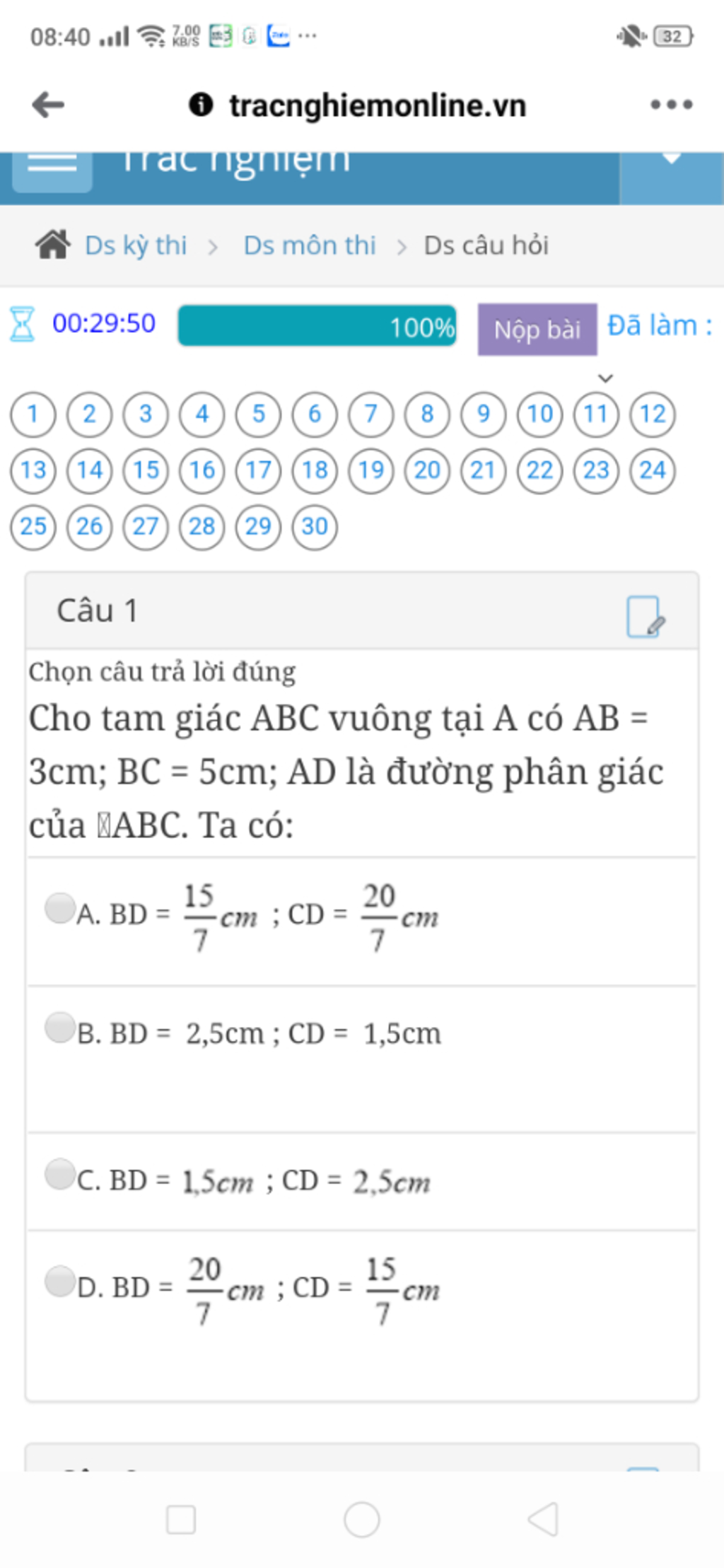Tap the browser back arrow
The image size is (724, 1568).
[x=48, y=105]
